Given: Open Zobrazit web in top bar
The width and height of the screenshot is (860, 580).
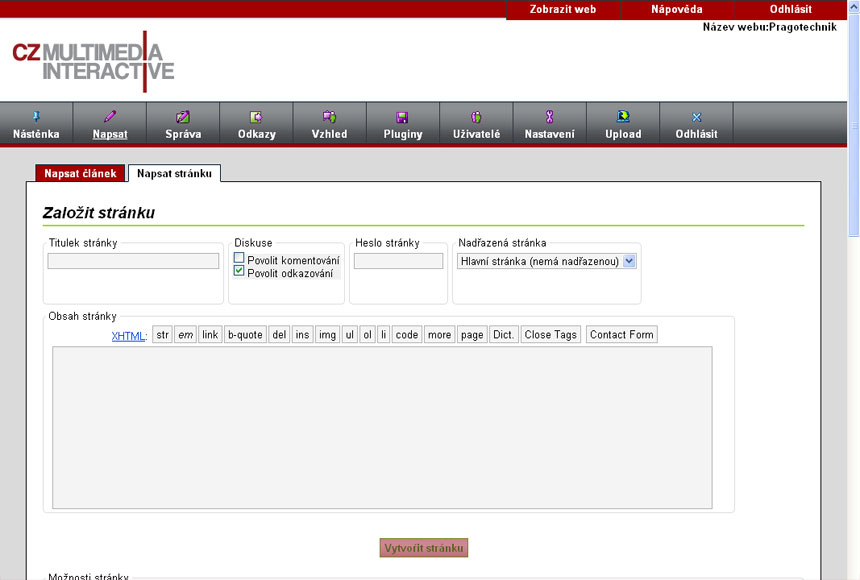Looking at the screenshot, I should tap(563, 9).
